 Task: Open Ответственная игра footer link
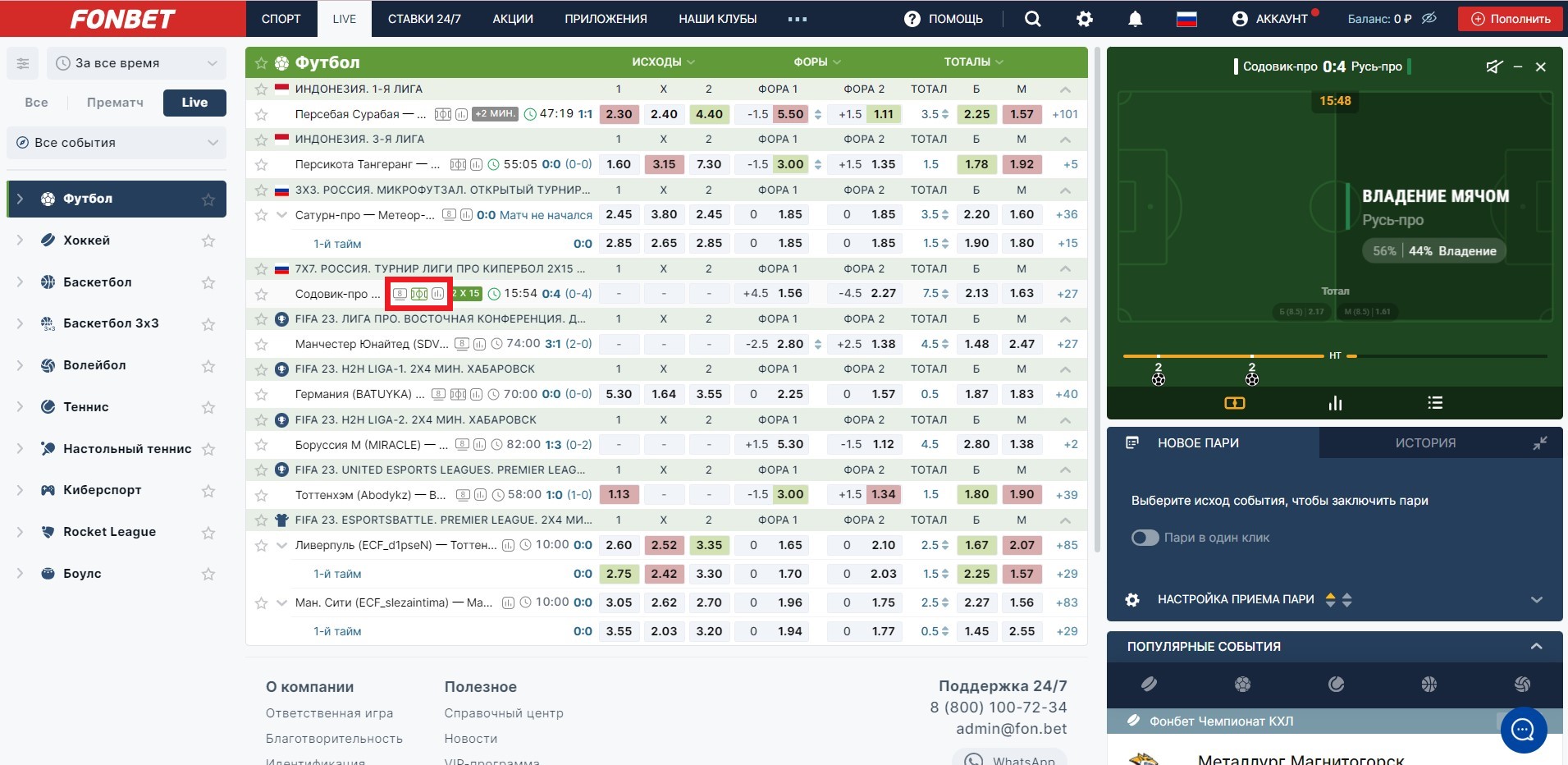(x=329, y=713)
